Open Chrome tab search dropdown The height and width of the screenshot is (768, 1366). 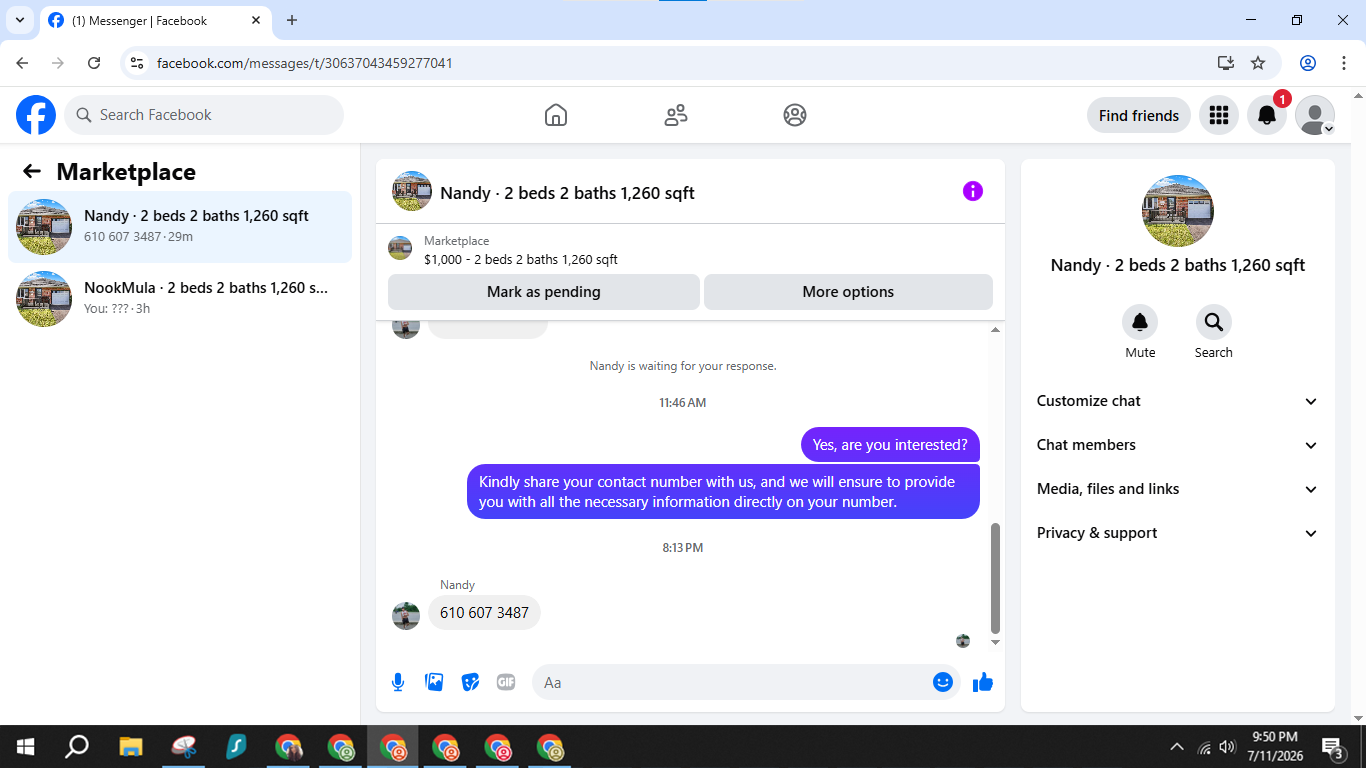tap(20, 20)
